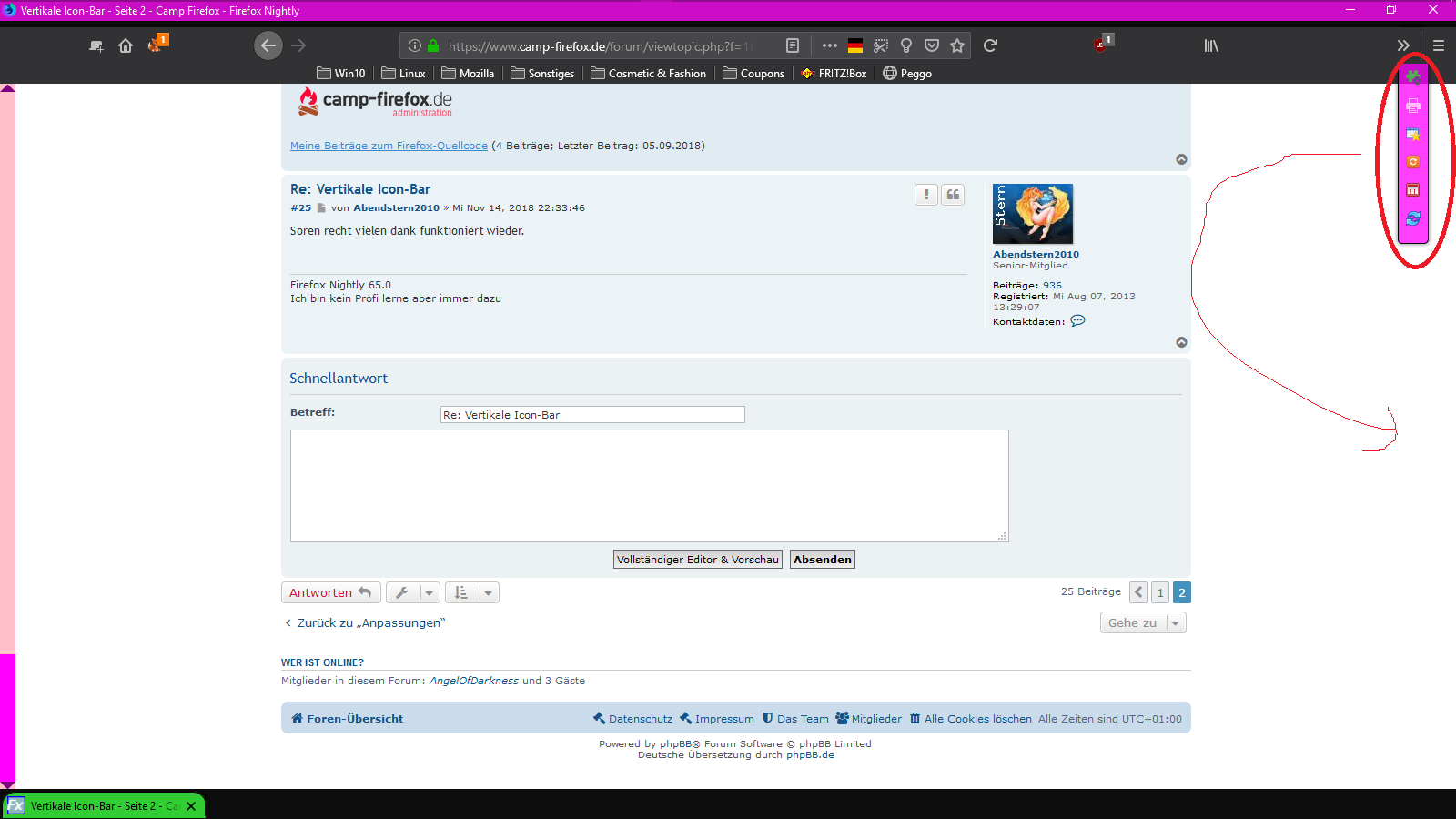Click the light bulb icon in address bar

pyautogui.click(x=906, y=45)
